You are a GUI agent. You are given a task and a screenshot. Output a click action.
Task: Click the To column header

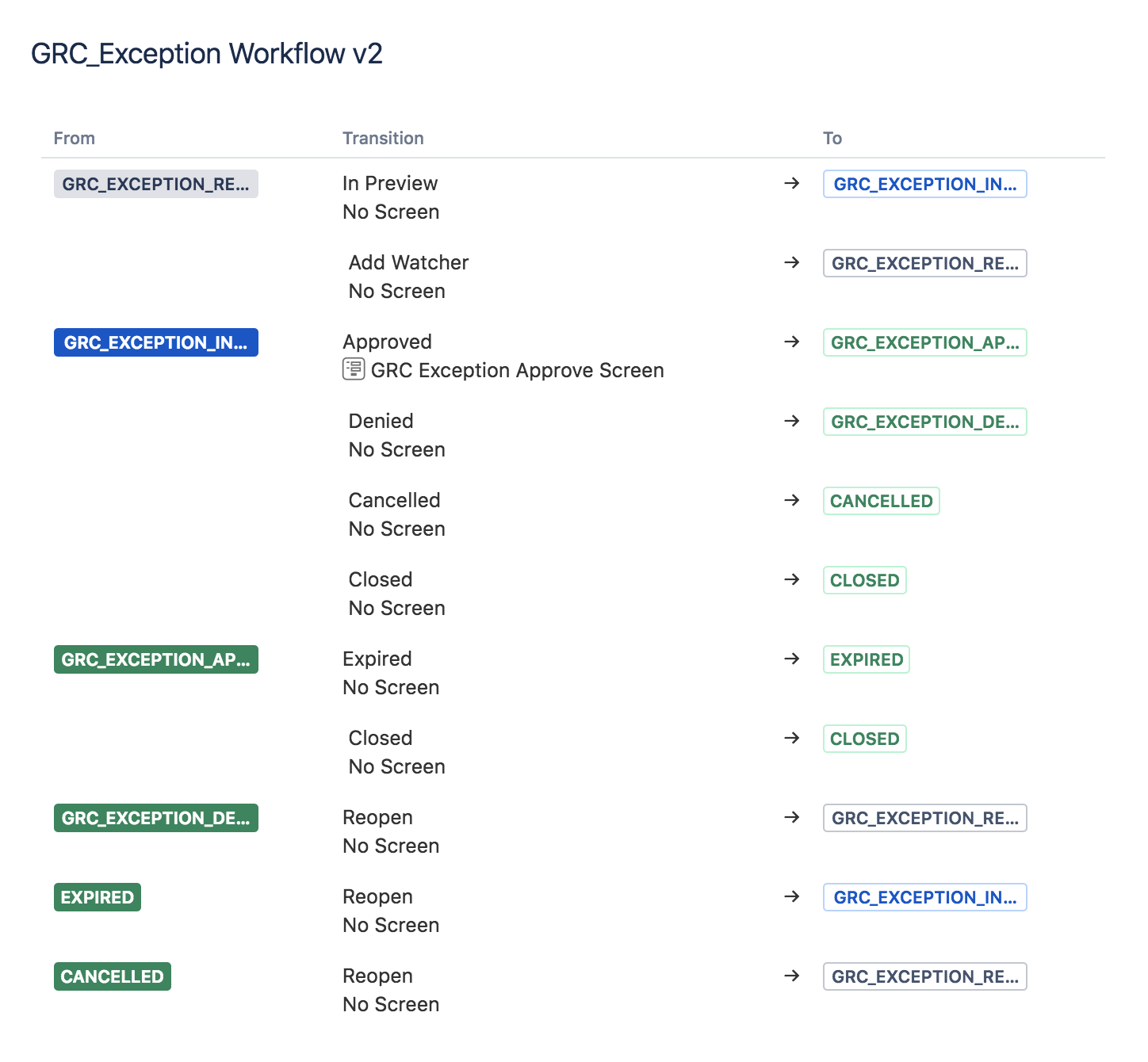pyautogui.click(x=832, y=138)
